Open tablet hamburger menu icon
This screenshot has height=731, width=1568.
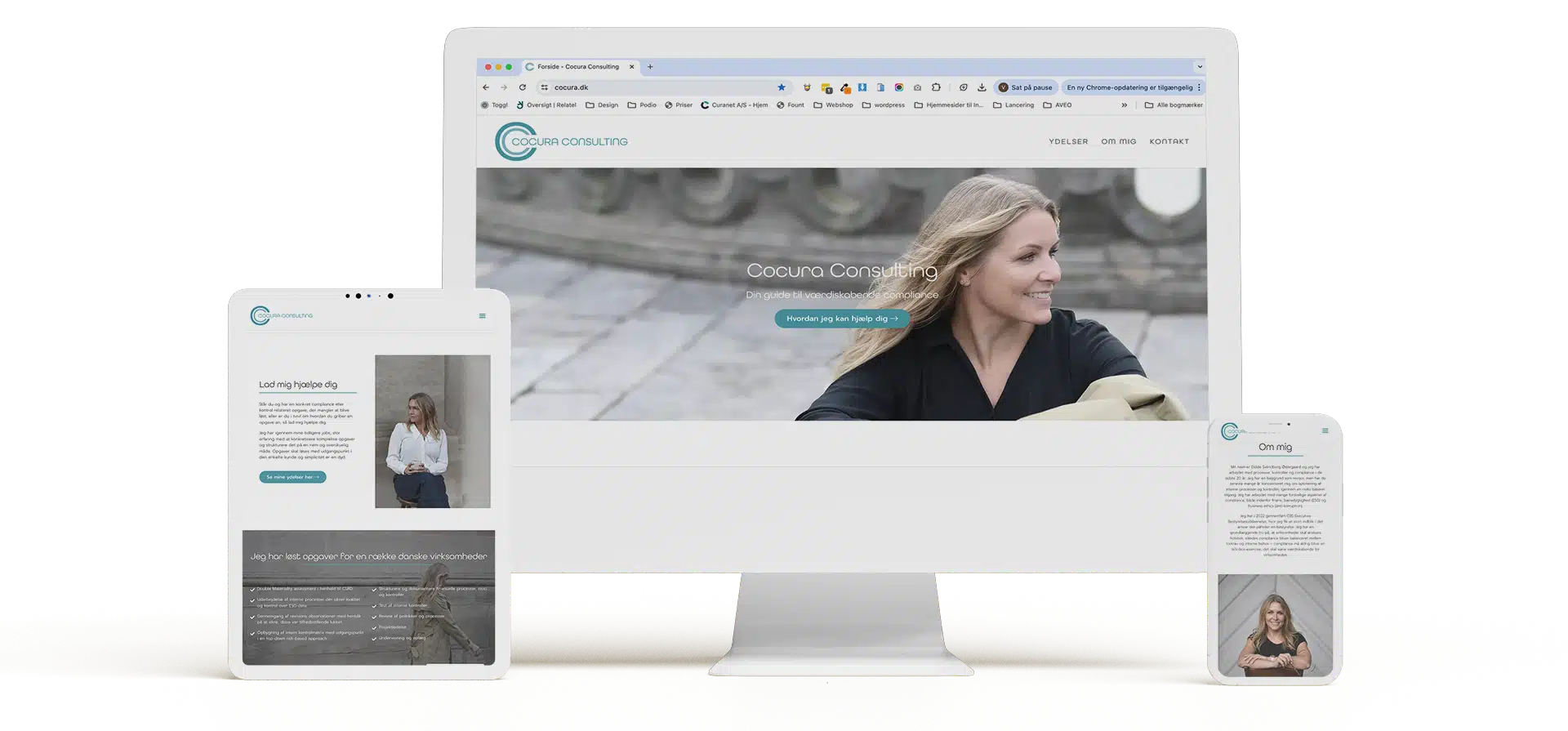[x=482, y=316]
